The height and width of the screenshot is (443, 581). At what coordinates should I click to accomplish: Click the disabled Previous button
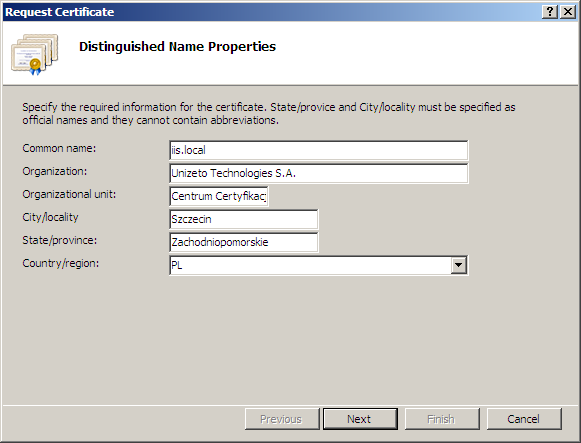click(x=282, y=419)
